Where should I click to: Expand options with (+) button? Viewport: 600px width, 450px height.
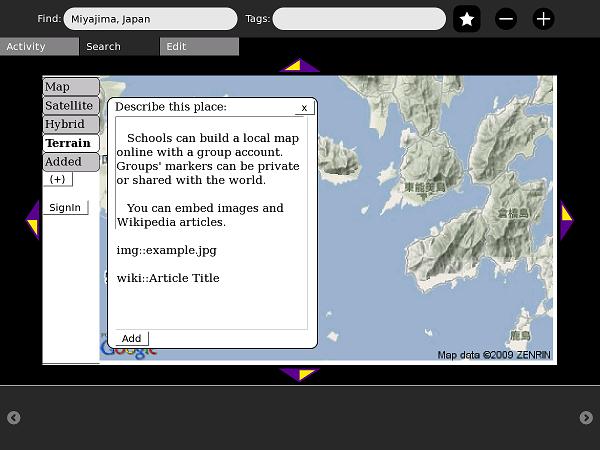click(57, 179)
